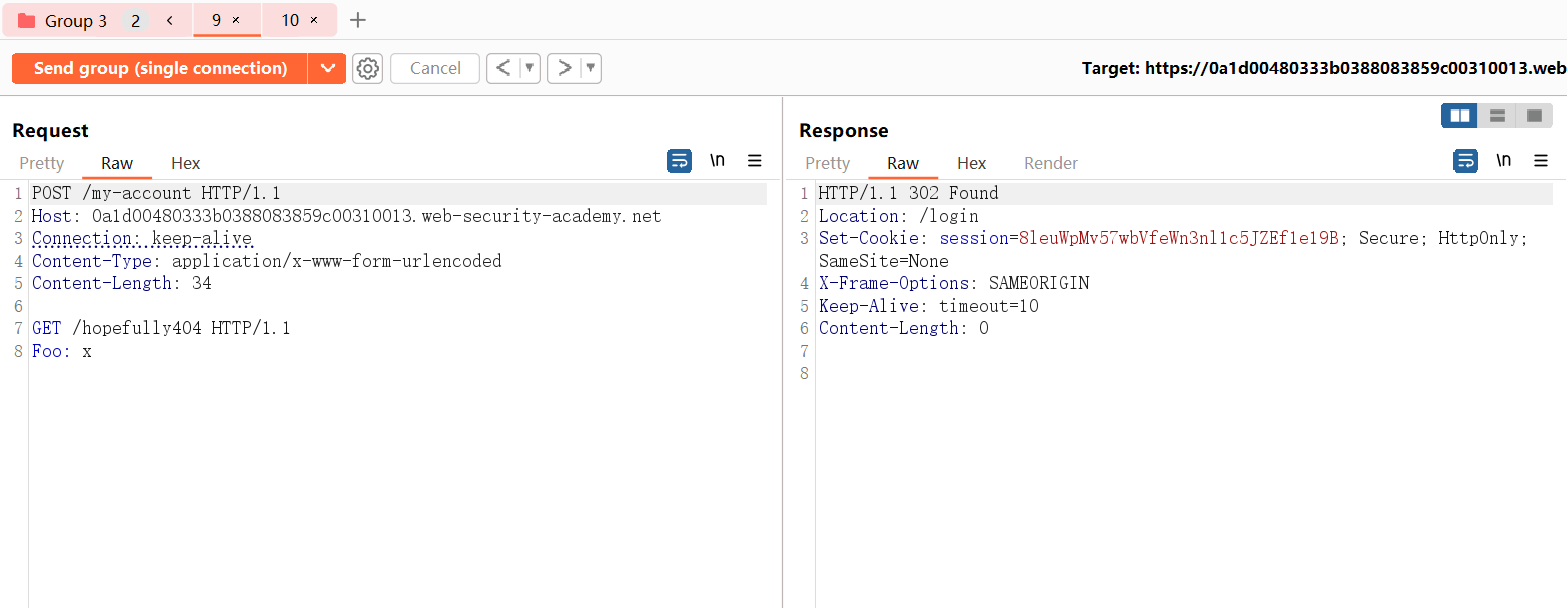The width and height of the screenshot is (1567, 608).
Task: Toggle non-printable characters in Request pane
Action: pyautogui.click(x=717, y=161)
